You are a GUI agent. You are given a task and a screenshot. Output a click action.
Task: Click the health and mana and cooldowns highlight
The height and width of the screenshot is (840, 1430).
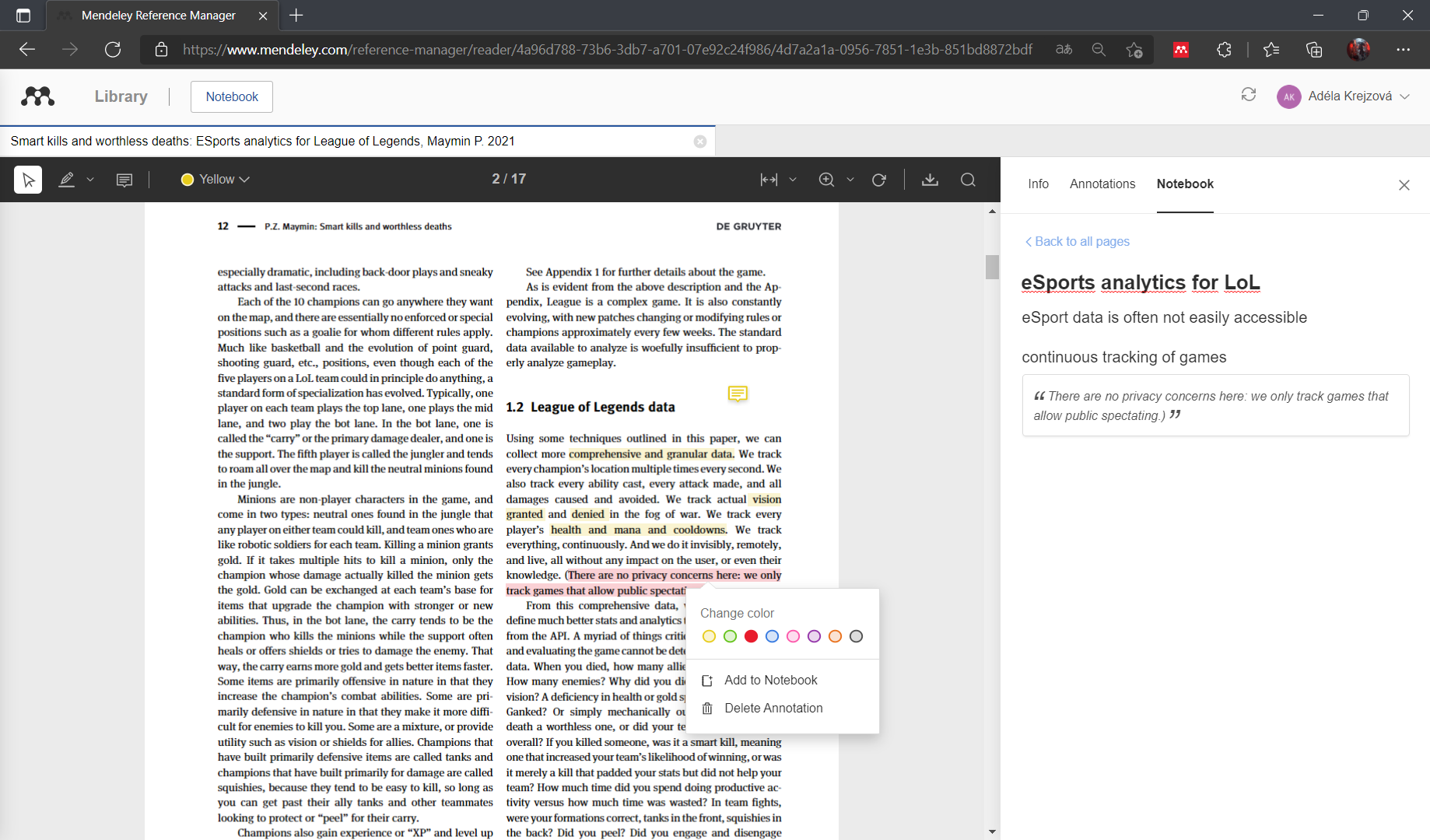click(x=638, y=530)
